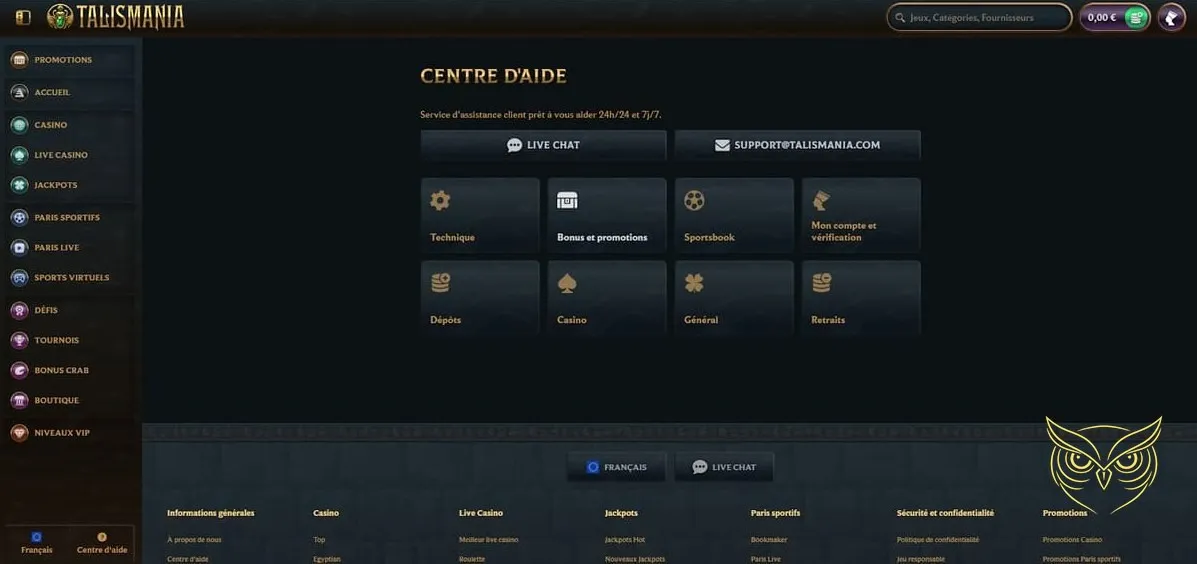Open the Dépôts help category
Image resolution: width=1197 pixels, height=564 pixels.
point(480,298)
